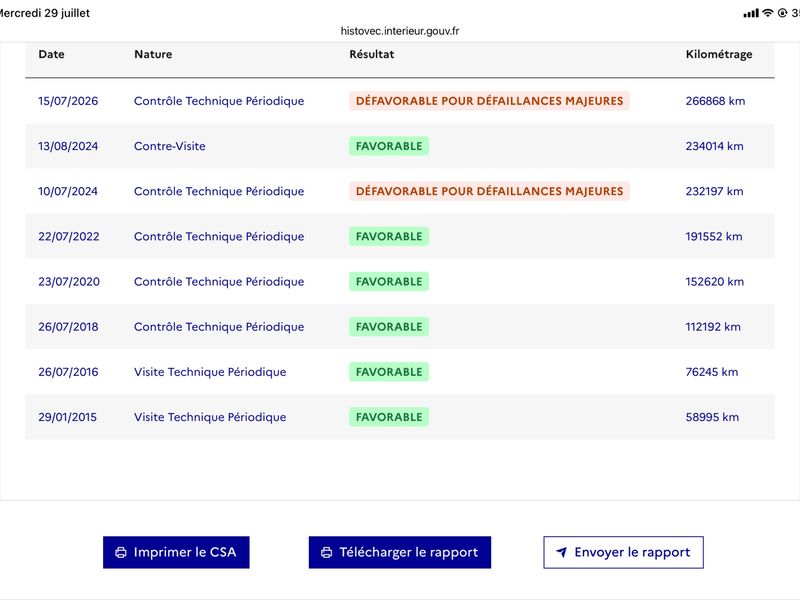Click the paper-plane icon in Envoyer le rapport
This screenshot has width=800, height=600.
click(561, 552)
